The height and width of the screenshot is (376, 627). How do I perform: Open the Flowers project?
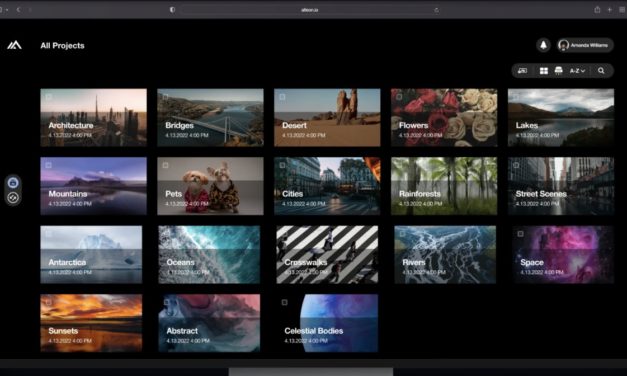coord(444,118)
